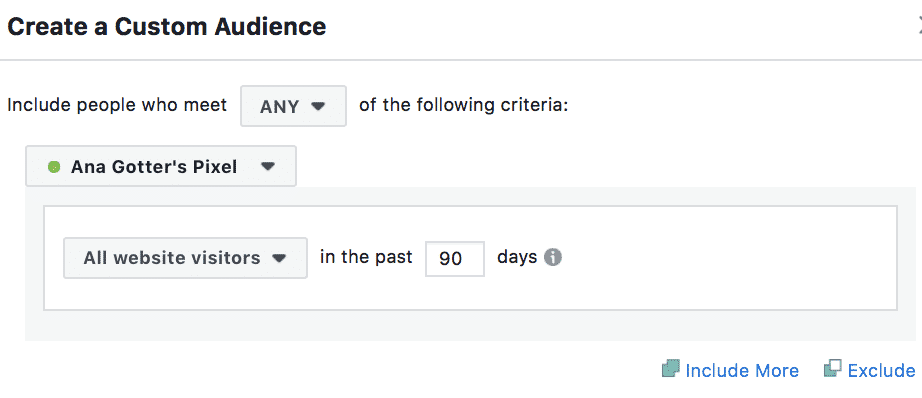922x398 pixels.
Task: Click the arrow inside the ANY selector
Action: 318,106
